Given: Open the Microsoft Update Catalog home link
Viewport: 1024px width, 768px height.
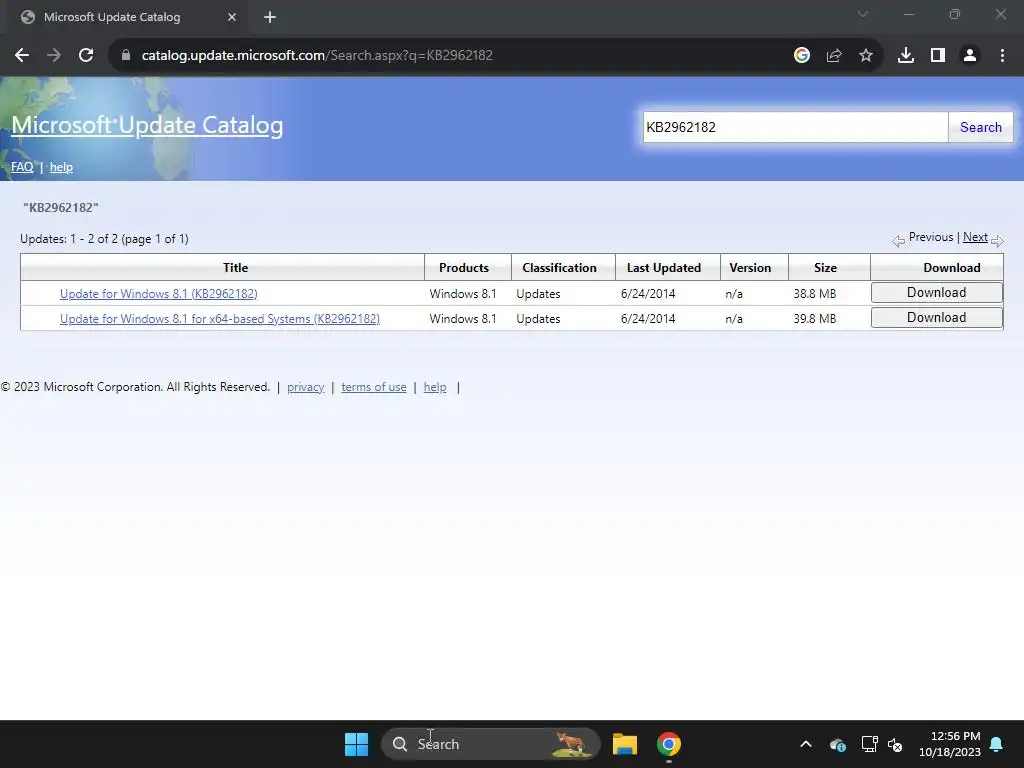Looking at the screenshot, I should pos(147,125).
